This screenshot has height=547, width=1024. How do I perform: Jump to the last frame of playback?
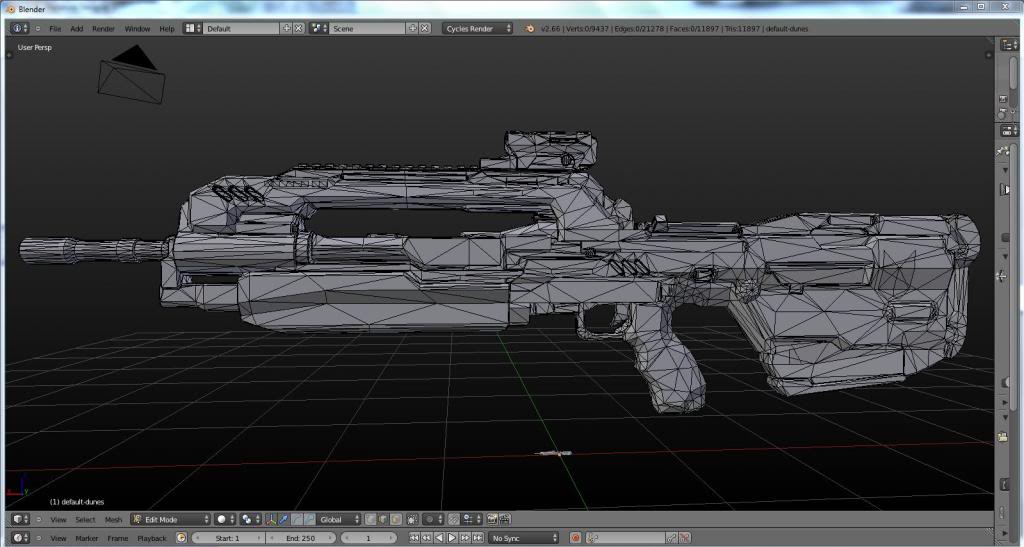[x=476, y=538]
